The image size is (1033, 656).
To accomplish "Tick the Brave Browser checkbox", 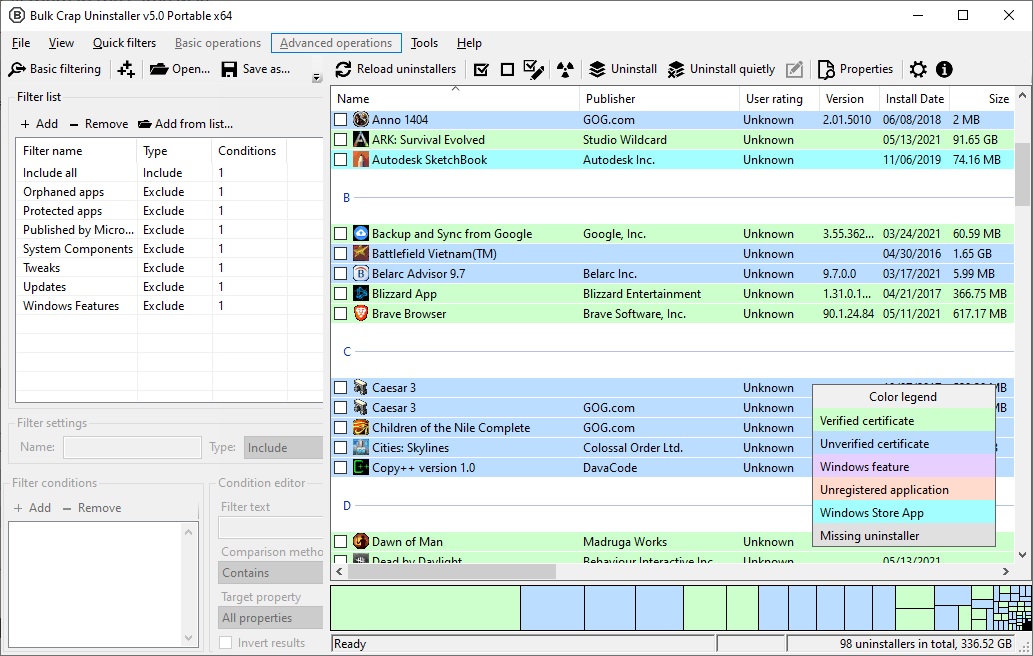I will click(340, 314).
